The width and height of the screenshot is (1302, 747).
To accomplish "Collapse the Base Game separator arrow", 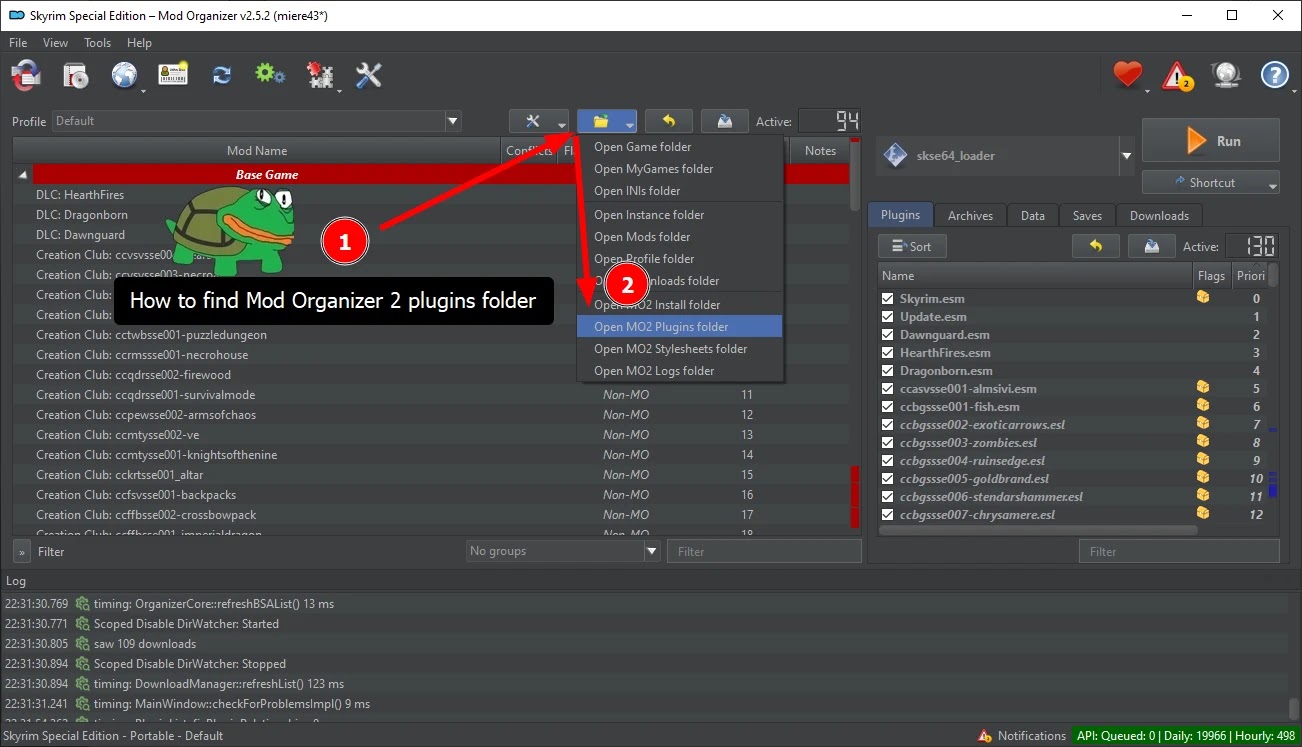I will point(22,174).
